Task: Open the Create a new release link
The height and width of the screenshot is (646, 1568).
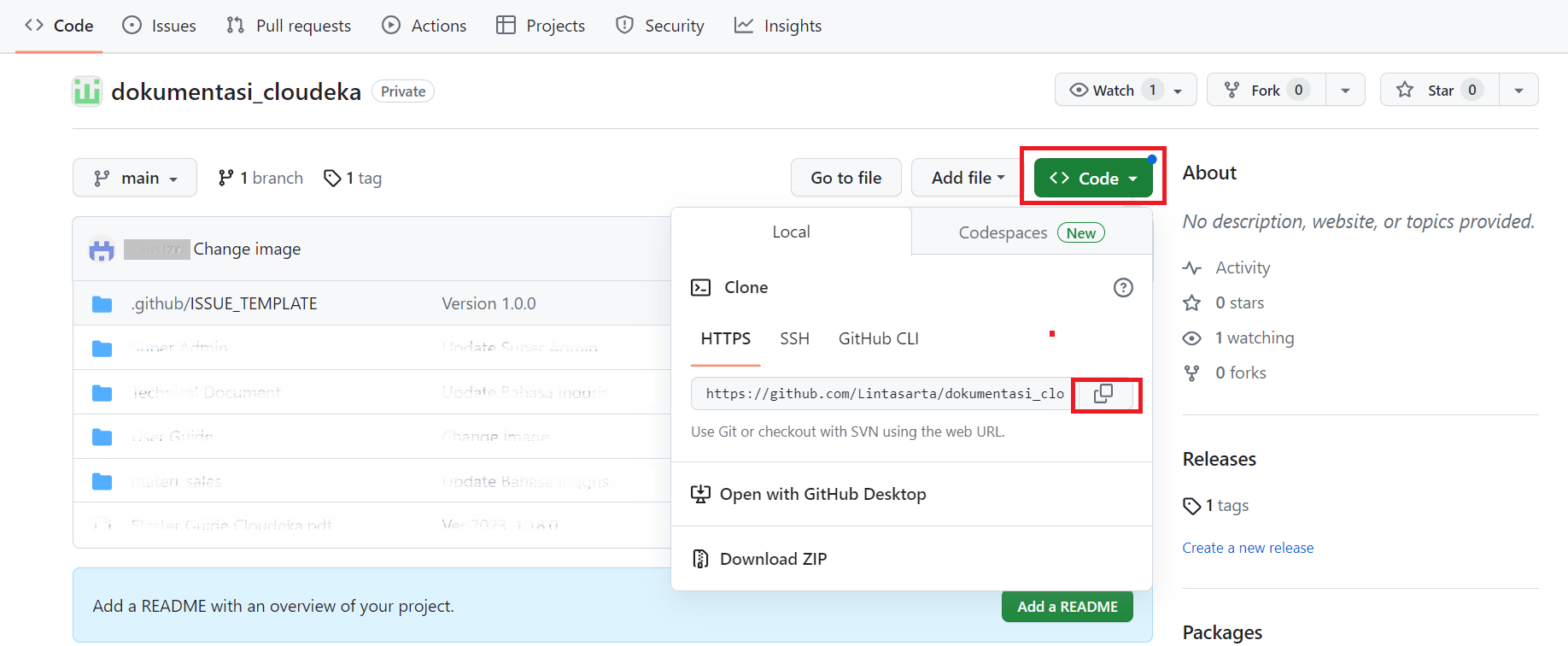Action: 1247,548
